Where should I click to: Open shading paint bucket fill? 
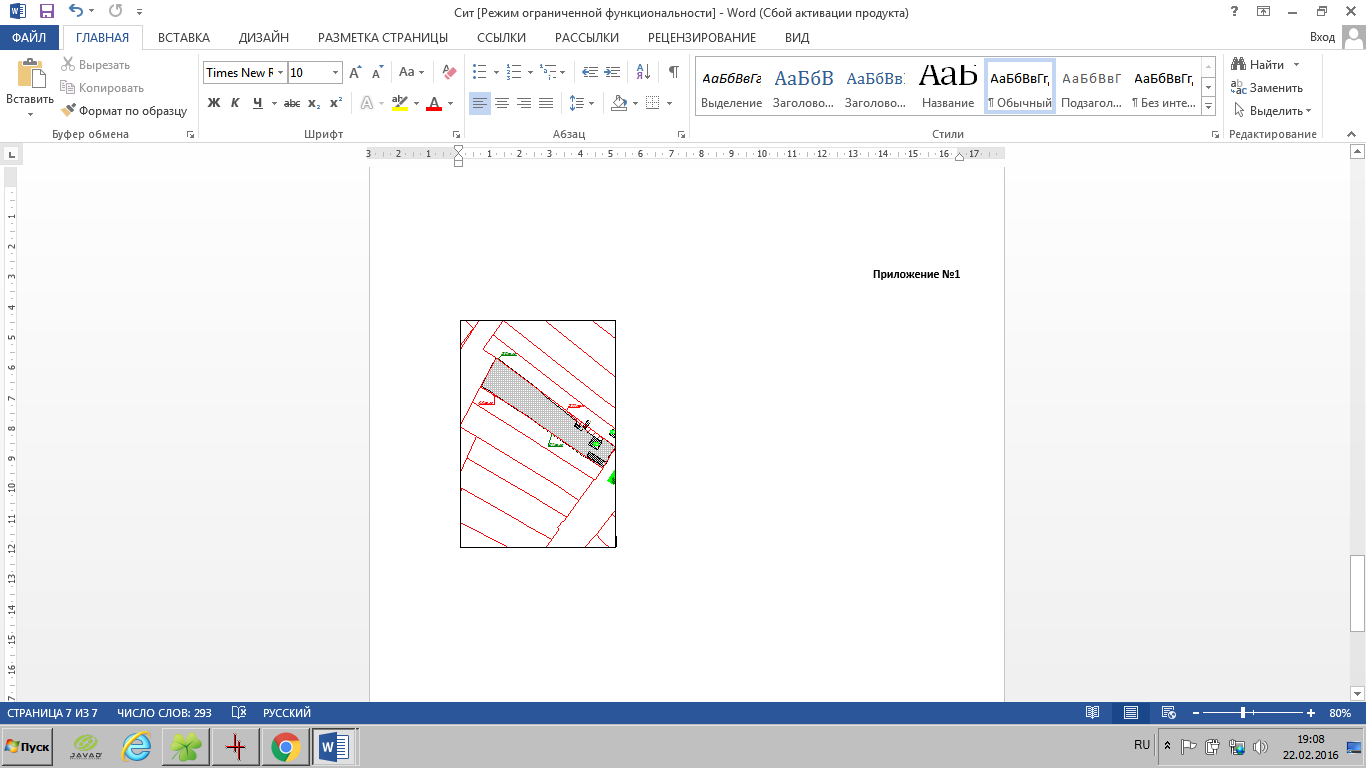coord(618,103)
